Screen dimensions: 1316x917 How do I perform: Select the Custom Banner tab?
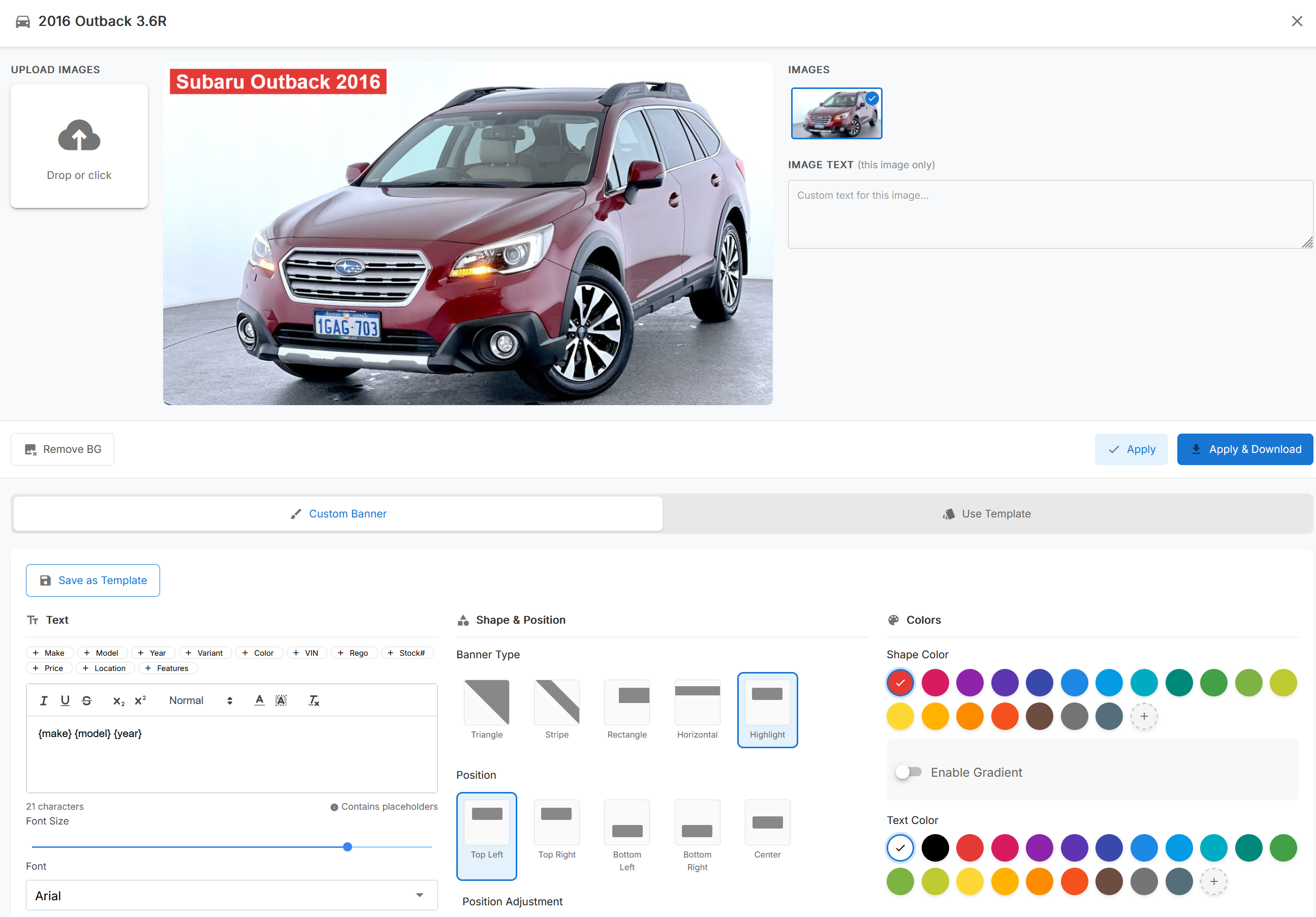(338, 514)
